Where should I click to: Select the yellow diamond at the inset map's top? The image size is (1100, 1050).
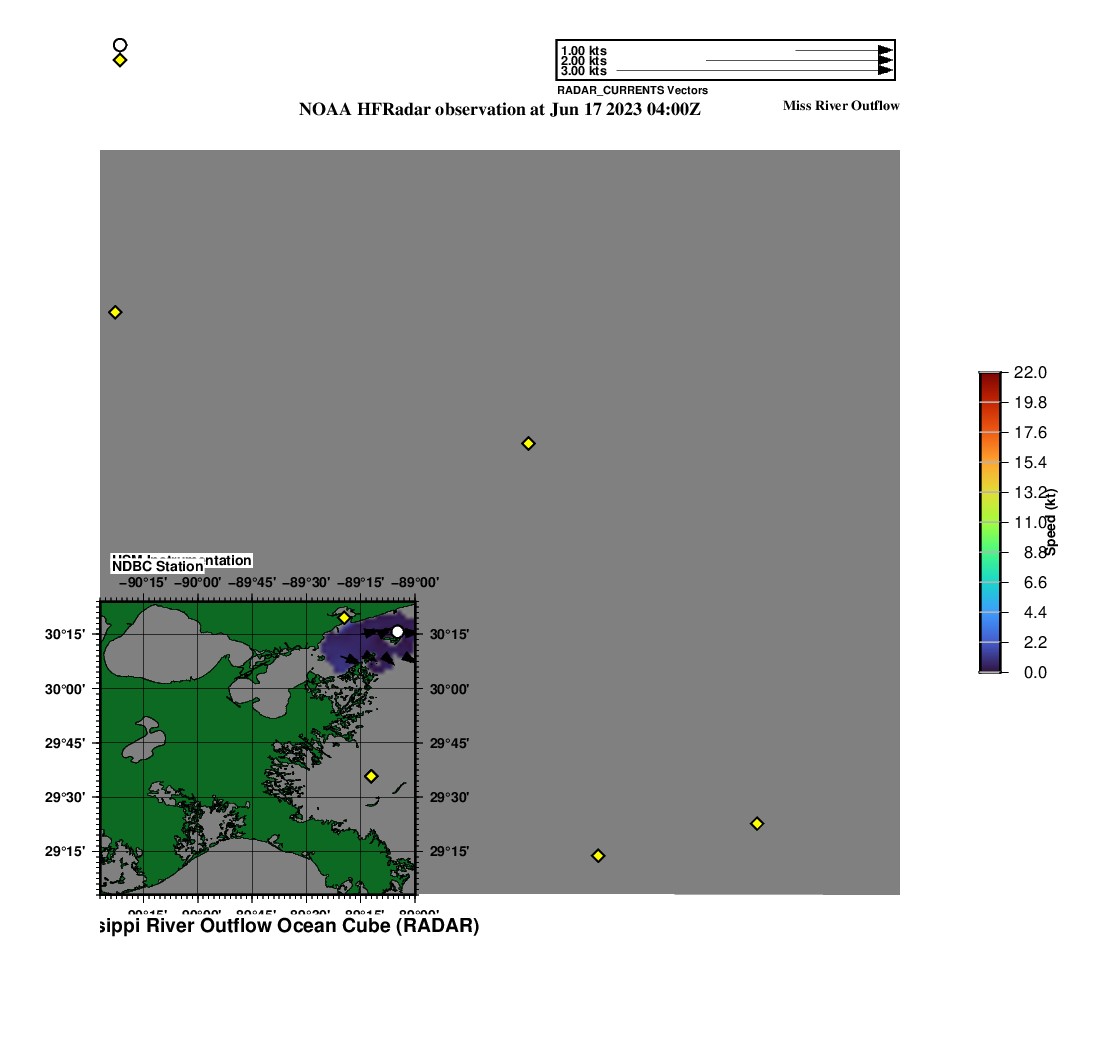coord(344,618)
